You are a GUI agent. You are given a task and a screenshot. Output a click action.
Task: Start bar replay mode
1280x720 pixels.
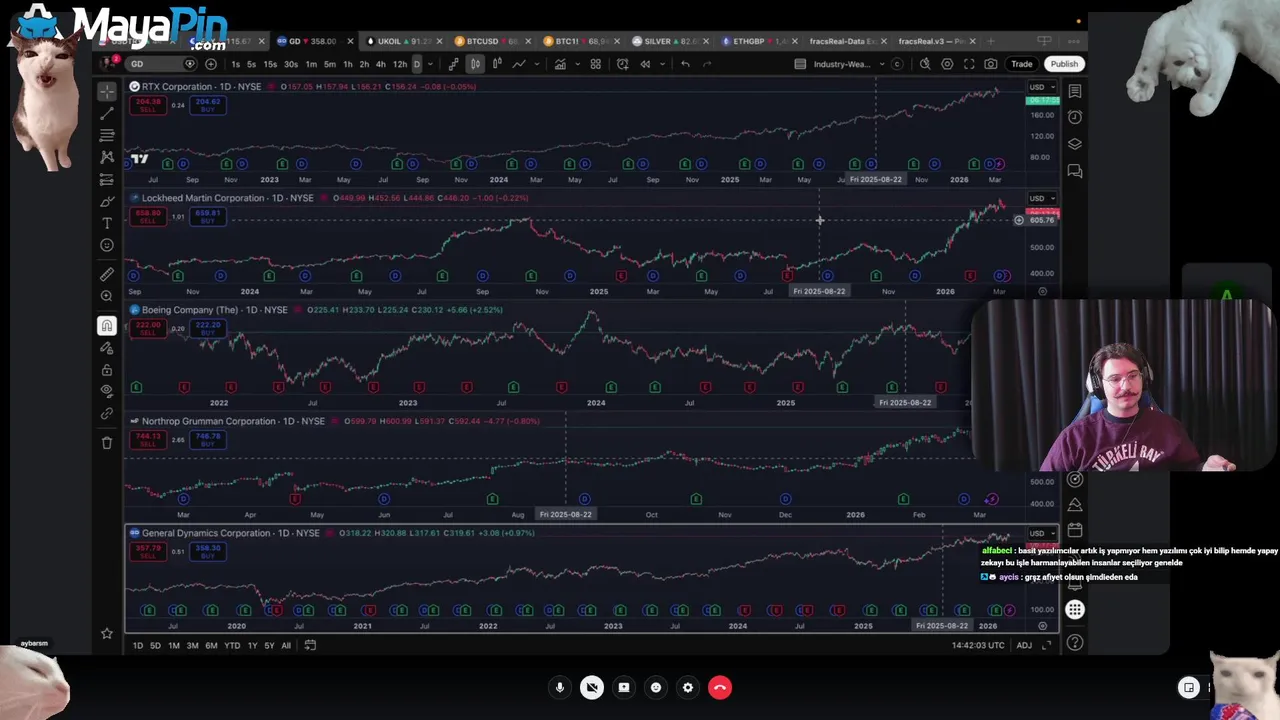(645, 64)
